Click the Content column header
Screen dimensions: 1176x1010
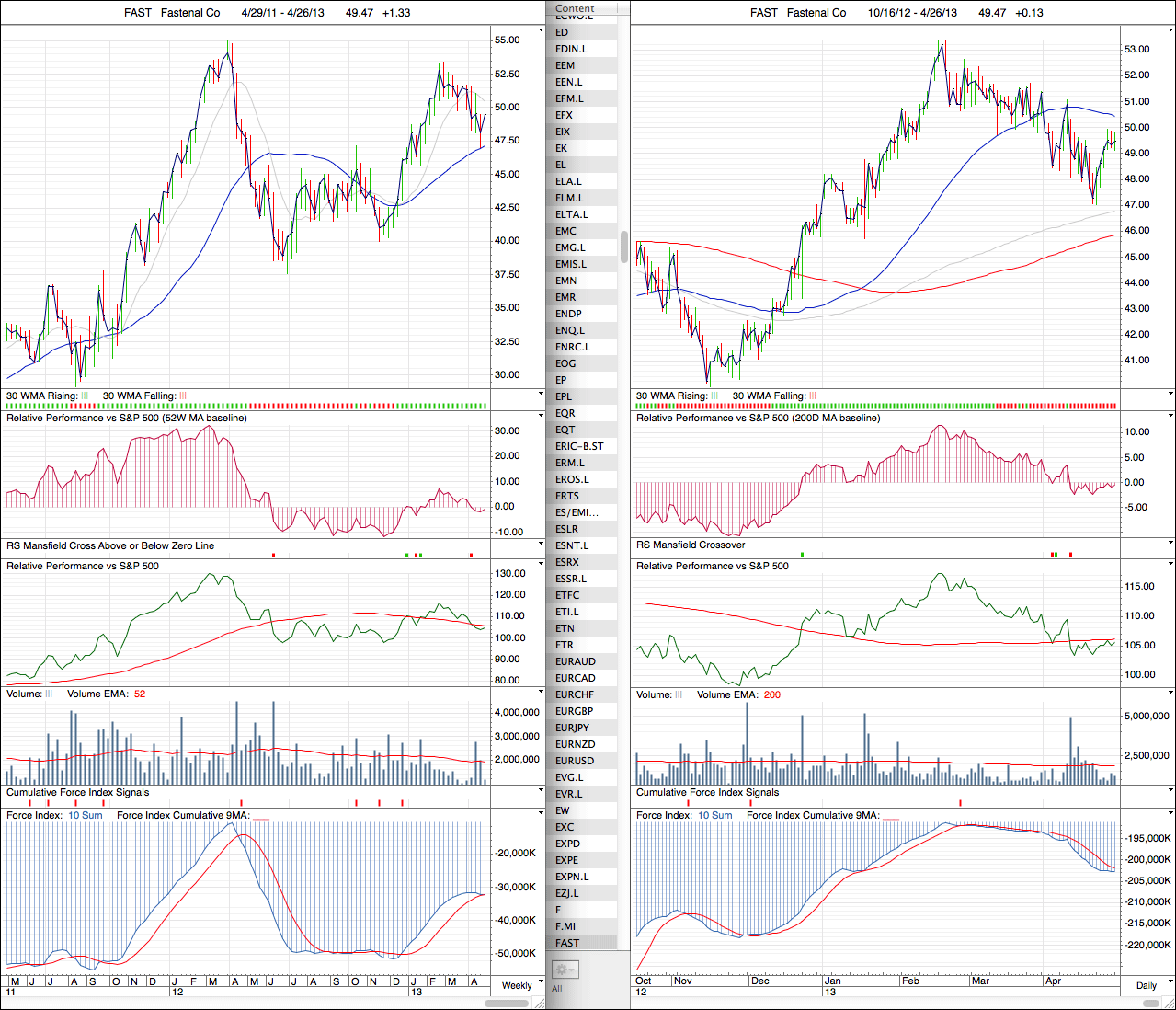coord(575,8)
